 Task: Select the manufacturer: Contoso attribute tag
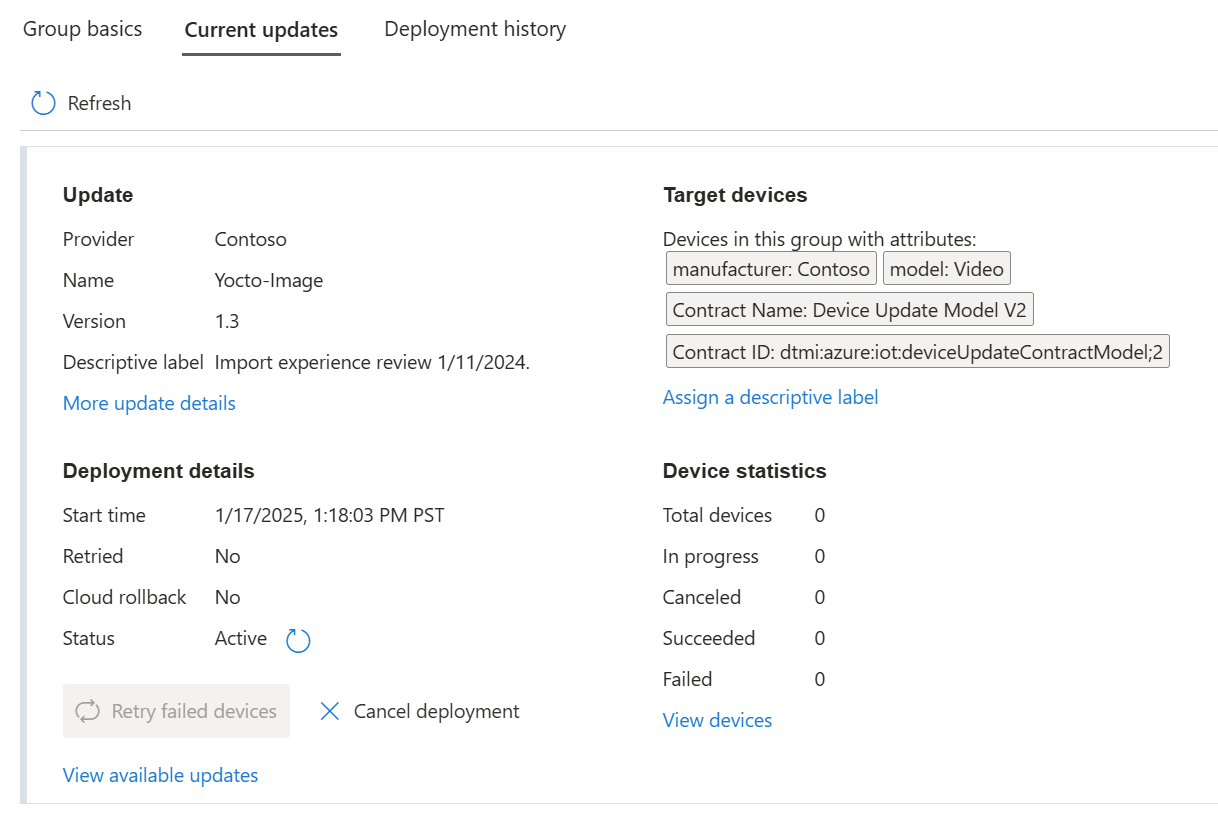(x=771, y=269)
